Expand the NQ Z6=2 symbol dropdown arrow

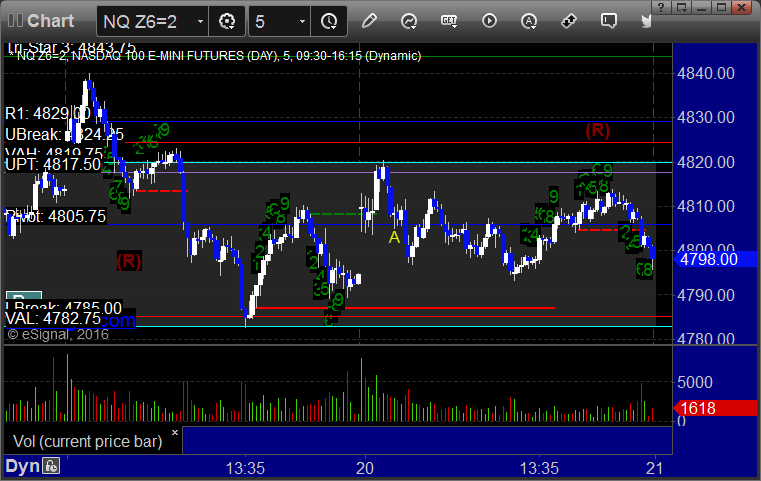click(200, 21)
